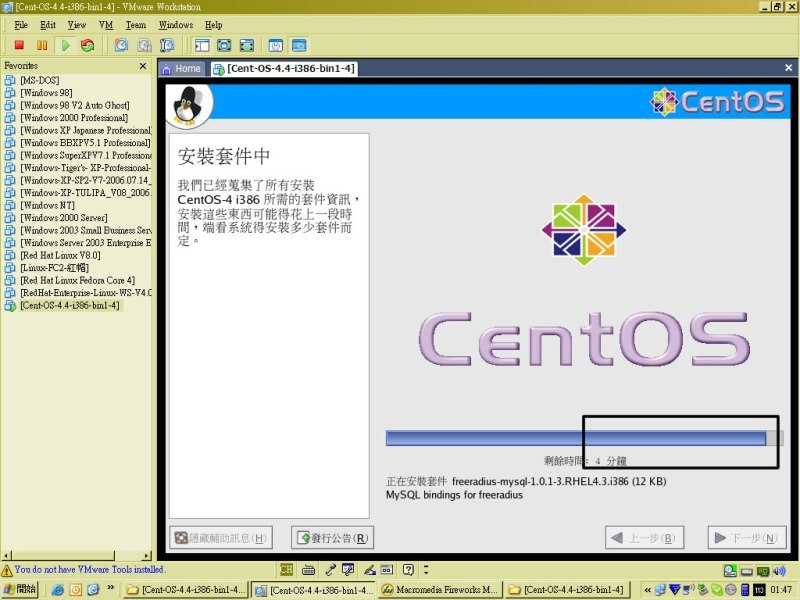Select [Cent-OS-4.4-i386-bin1-4] in Favorites list

(70, 305)
